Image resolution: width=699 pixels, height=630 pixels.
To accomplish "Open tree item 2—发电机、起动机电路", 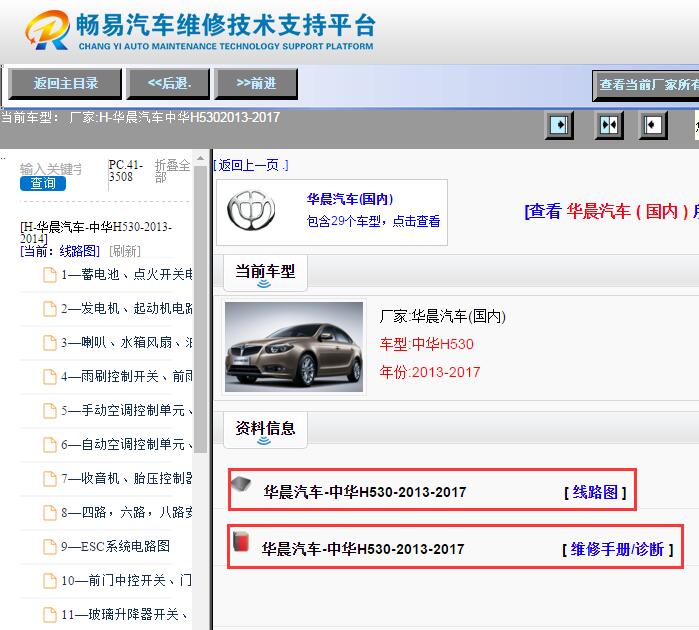I will (x=127, y=309).
